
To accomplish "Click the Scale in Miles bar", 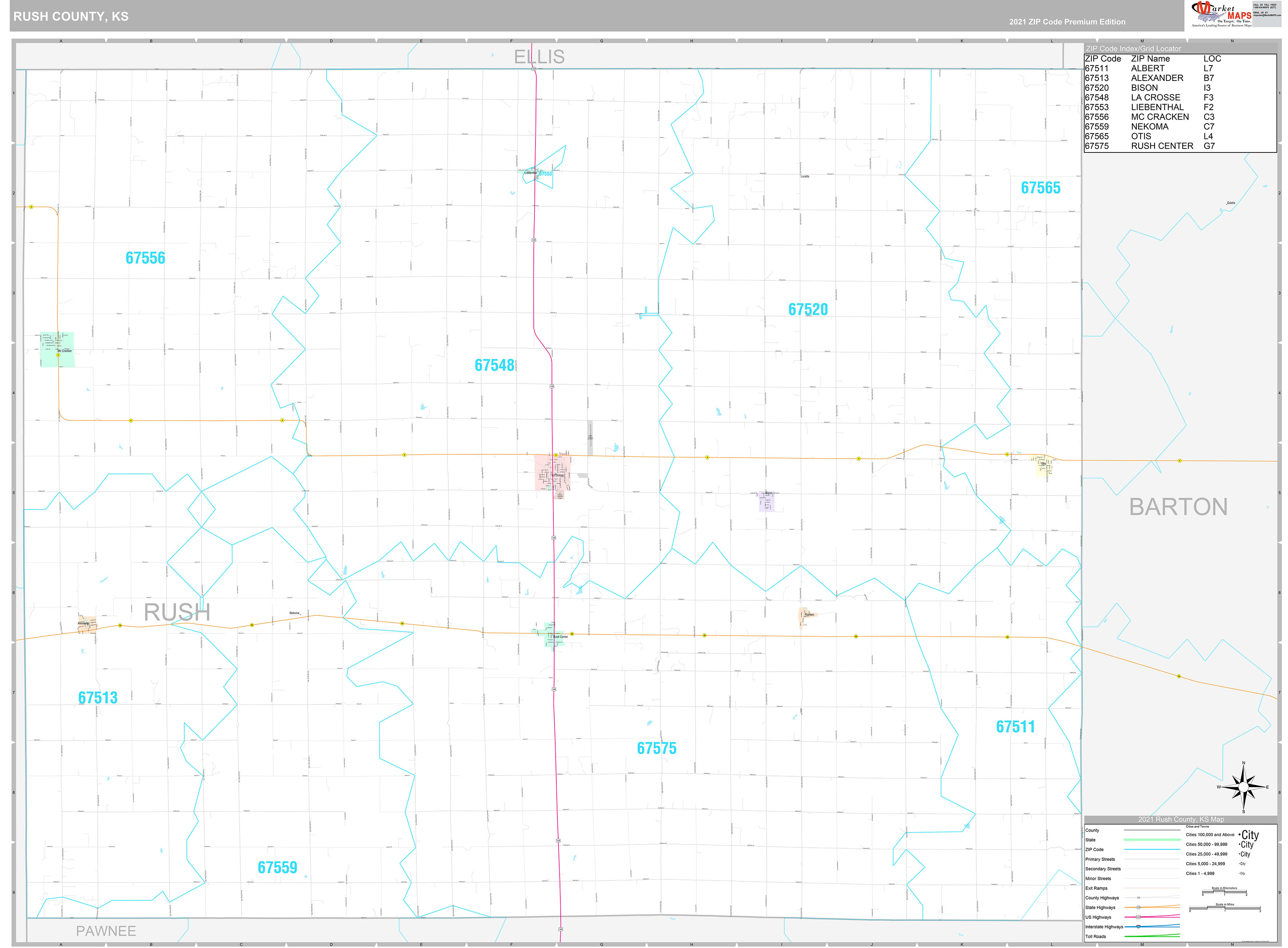I will pyautogui.click(x=1225, y=909).
